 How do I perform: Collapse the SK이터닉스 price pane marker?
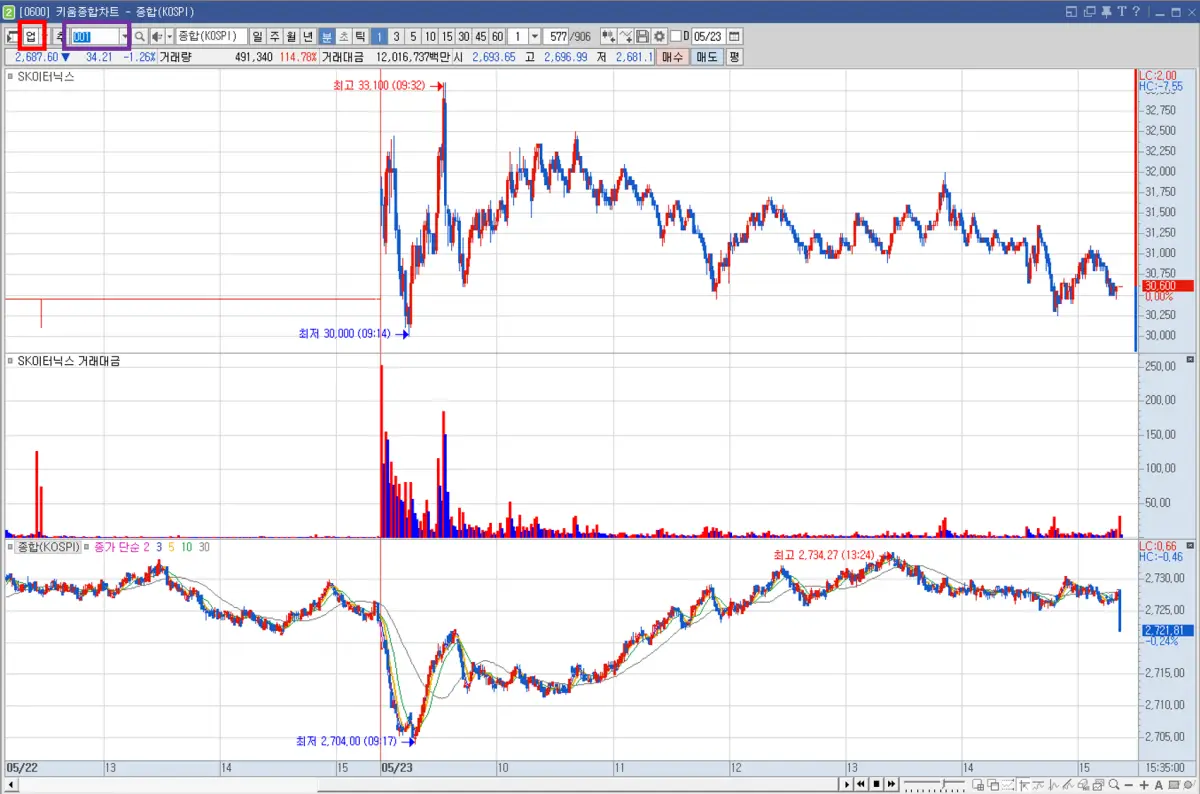coord(10,76)
